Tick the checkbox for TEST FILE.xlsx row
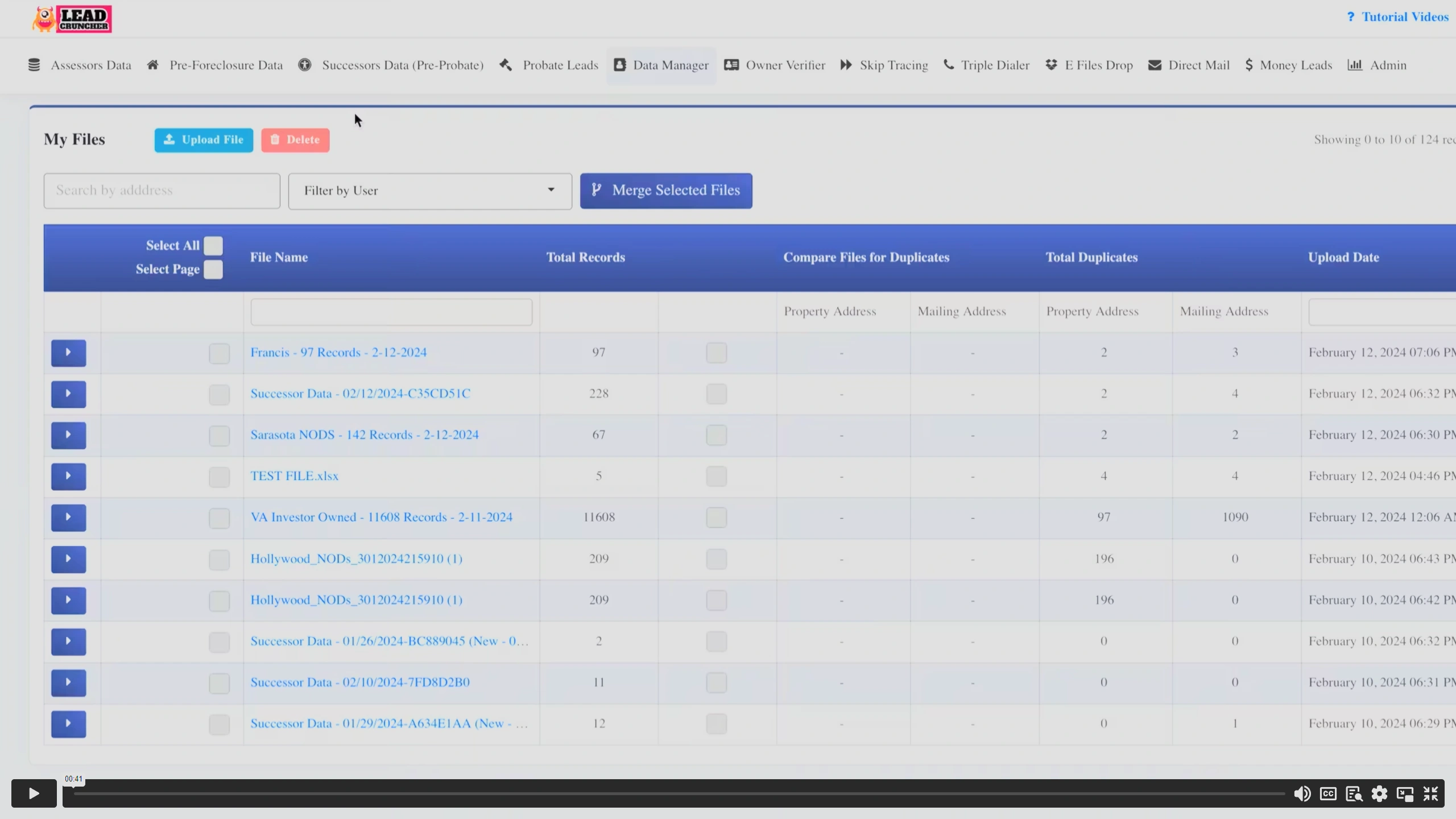Image resolution: width=1456 pixels, height=819 pixels. coord(219,477)
